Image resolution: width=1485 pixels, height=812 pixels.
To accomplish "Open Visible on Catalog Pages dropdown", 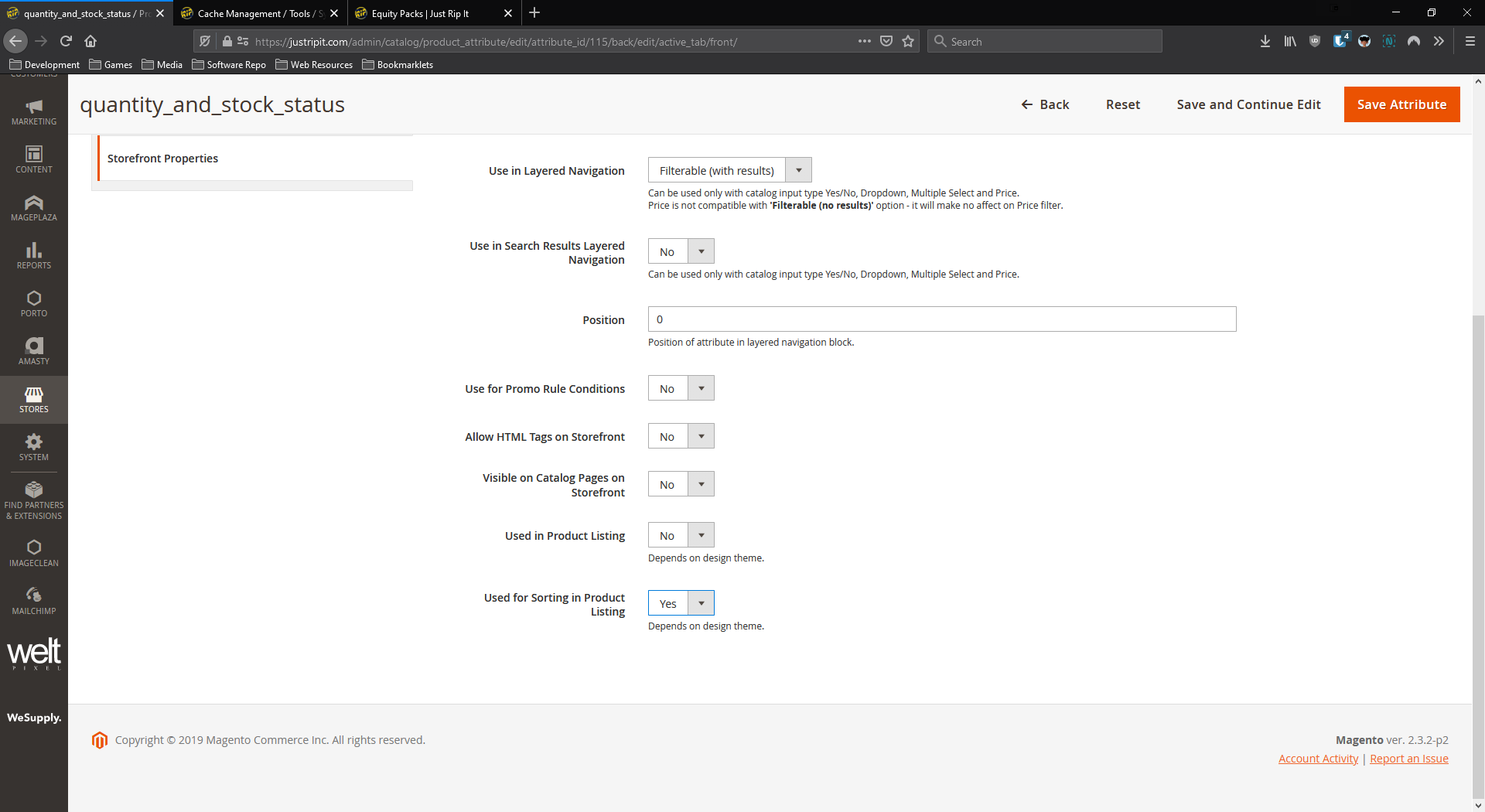I will click(x=681, y=484).
